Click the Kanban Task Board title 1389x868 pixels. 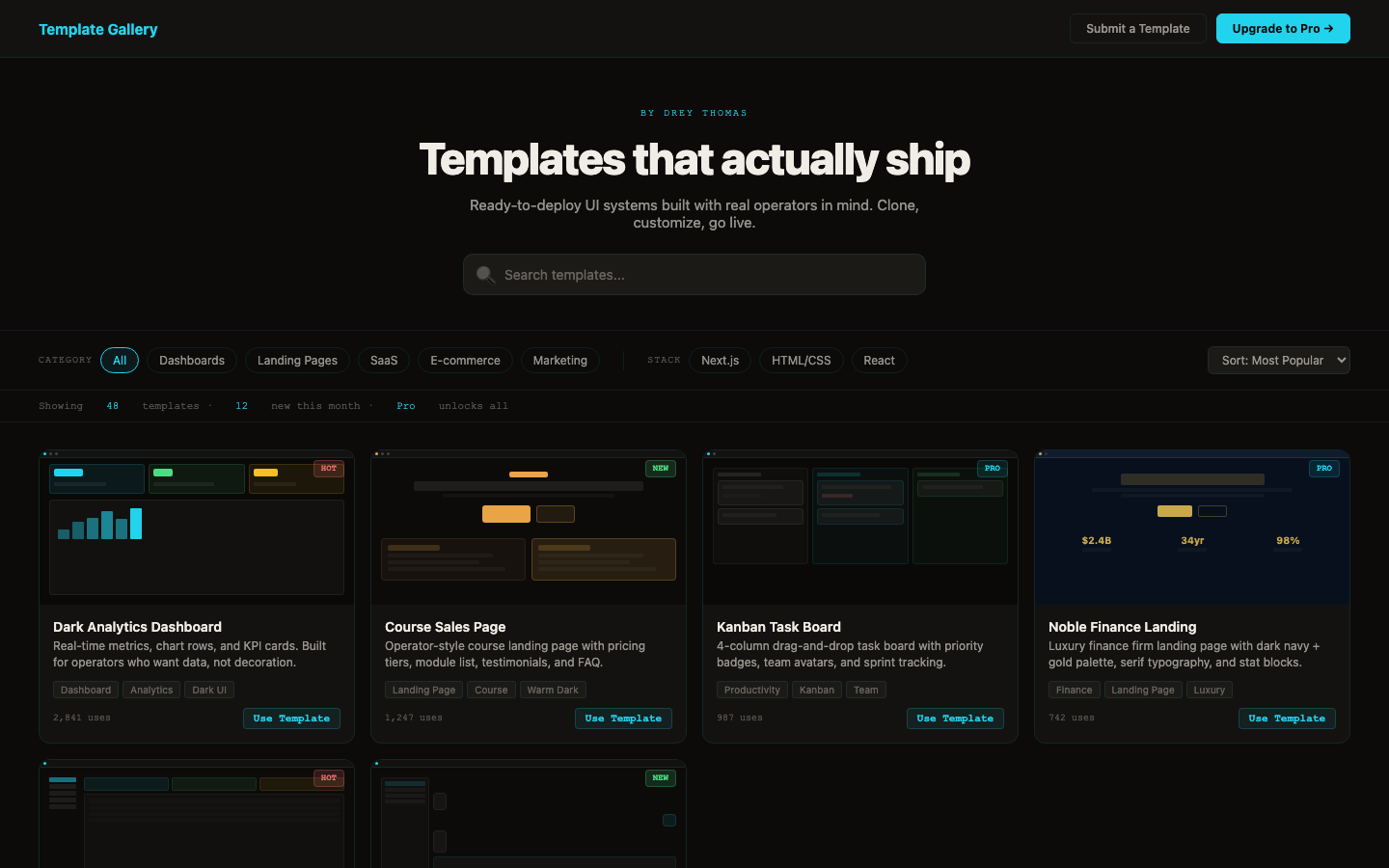click(x=778, y=627)
